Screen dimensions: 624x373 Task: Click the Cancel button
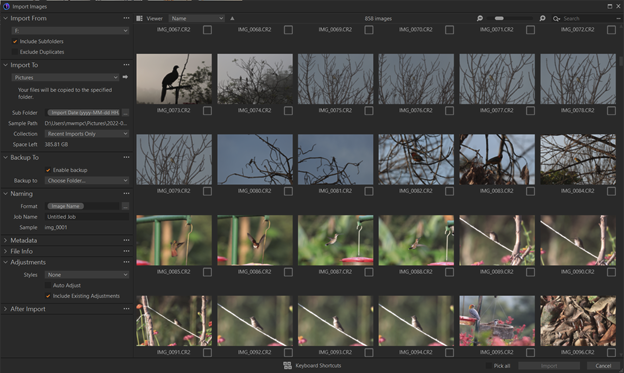(603, 366)
